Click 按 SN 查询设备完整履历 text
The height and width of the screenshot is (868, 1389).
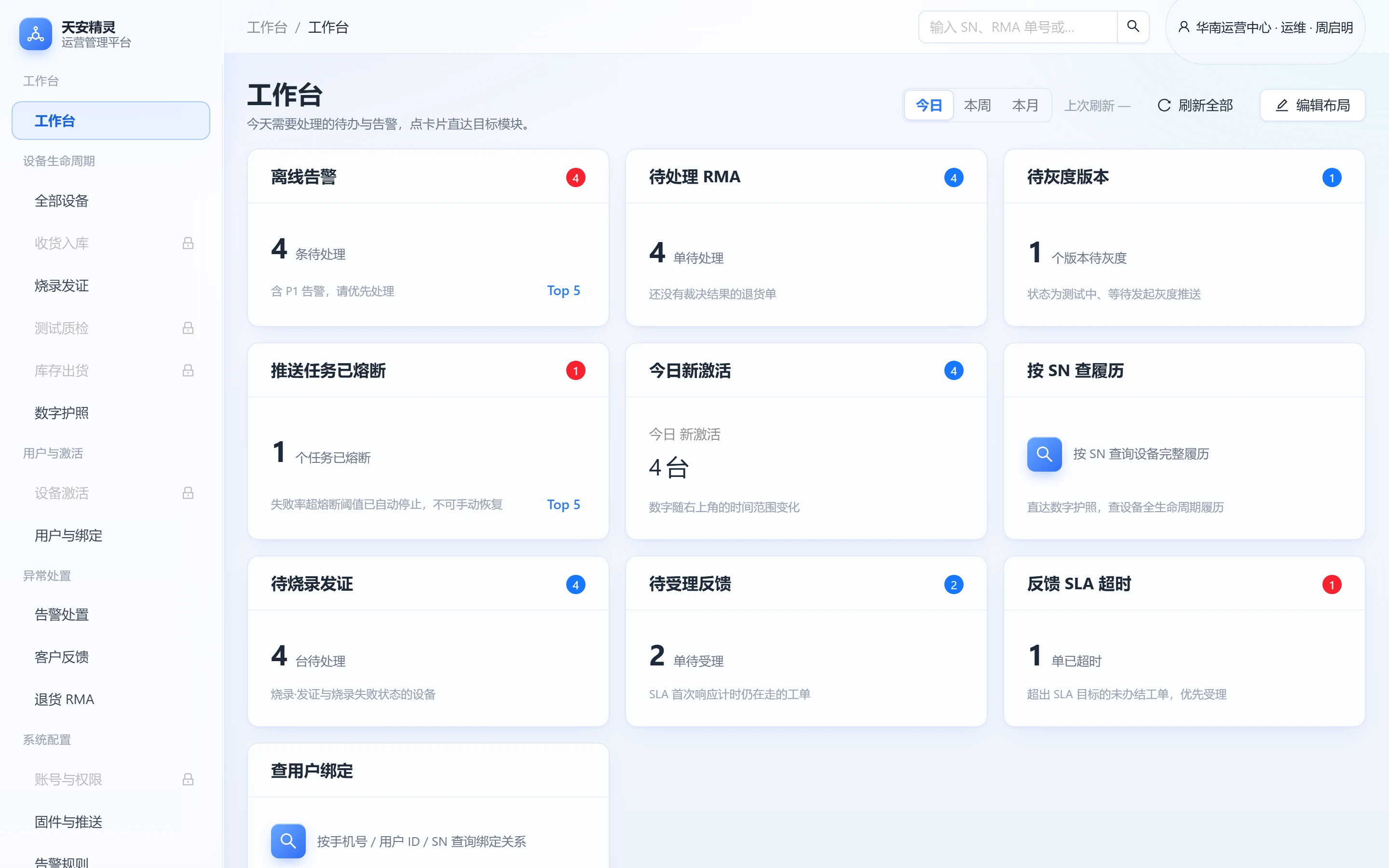pyautogui.click(x=1141, y=454)
